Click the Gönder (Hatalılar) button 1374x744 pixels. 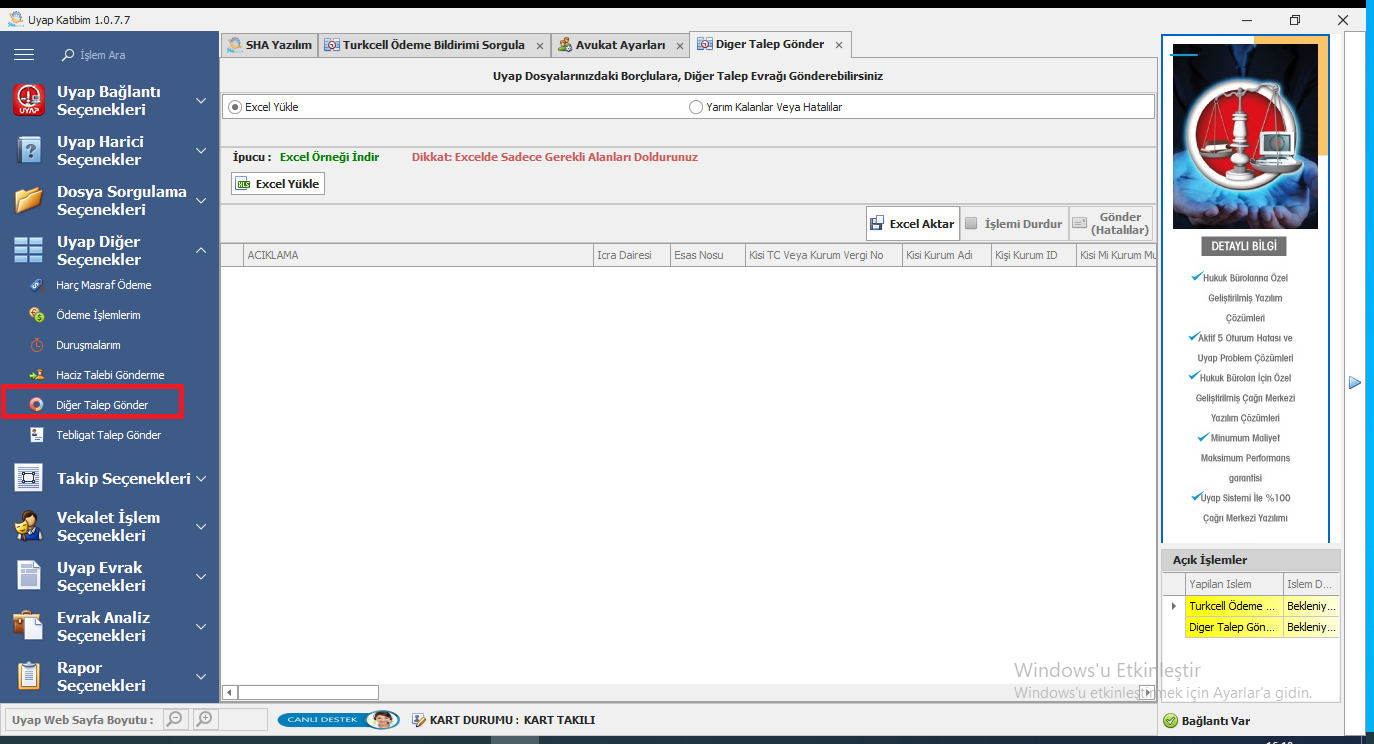1110,223
